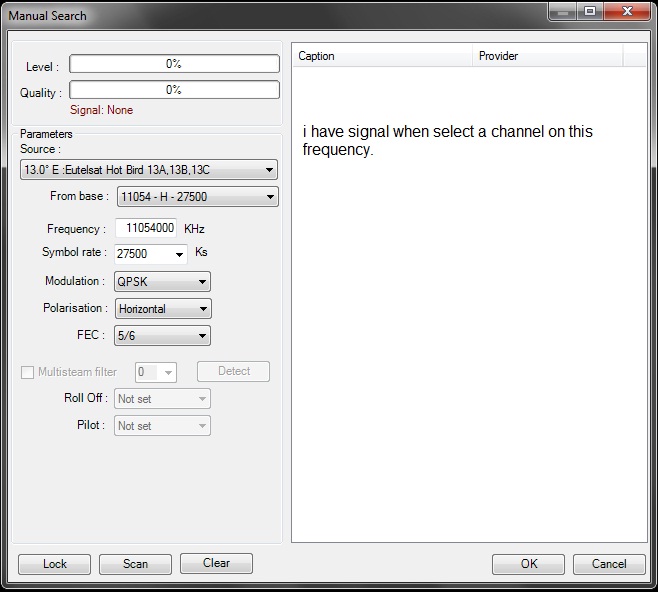Screen dimensions: 658x592
Task: Cancel the manual search dialog
Action: point(609,564)
